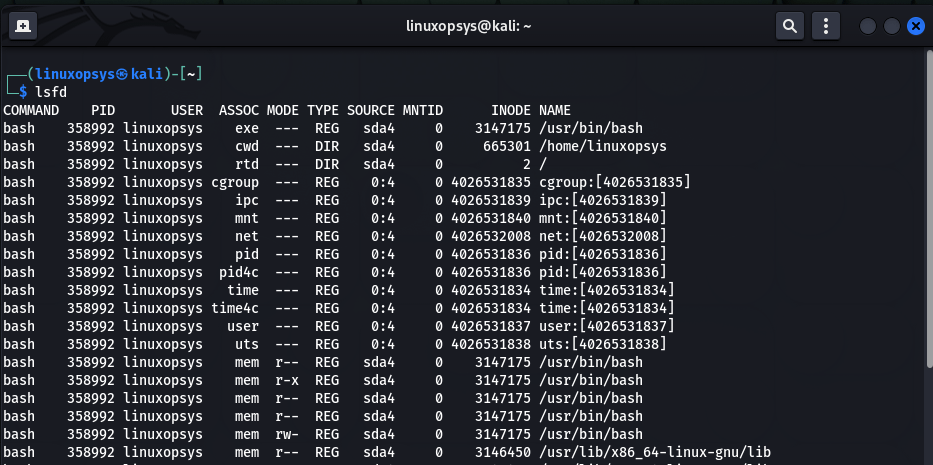Click the INODE column header

[x=510, y=110]
